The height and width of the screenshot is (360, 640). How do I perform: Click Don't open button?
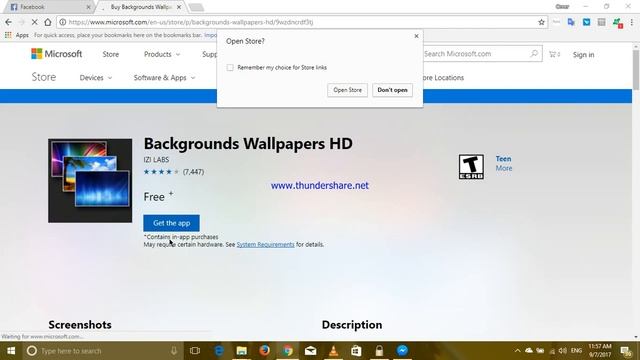[392, 90]
